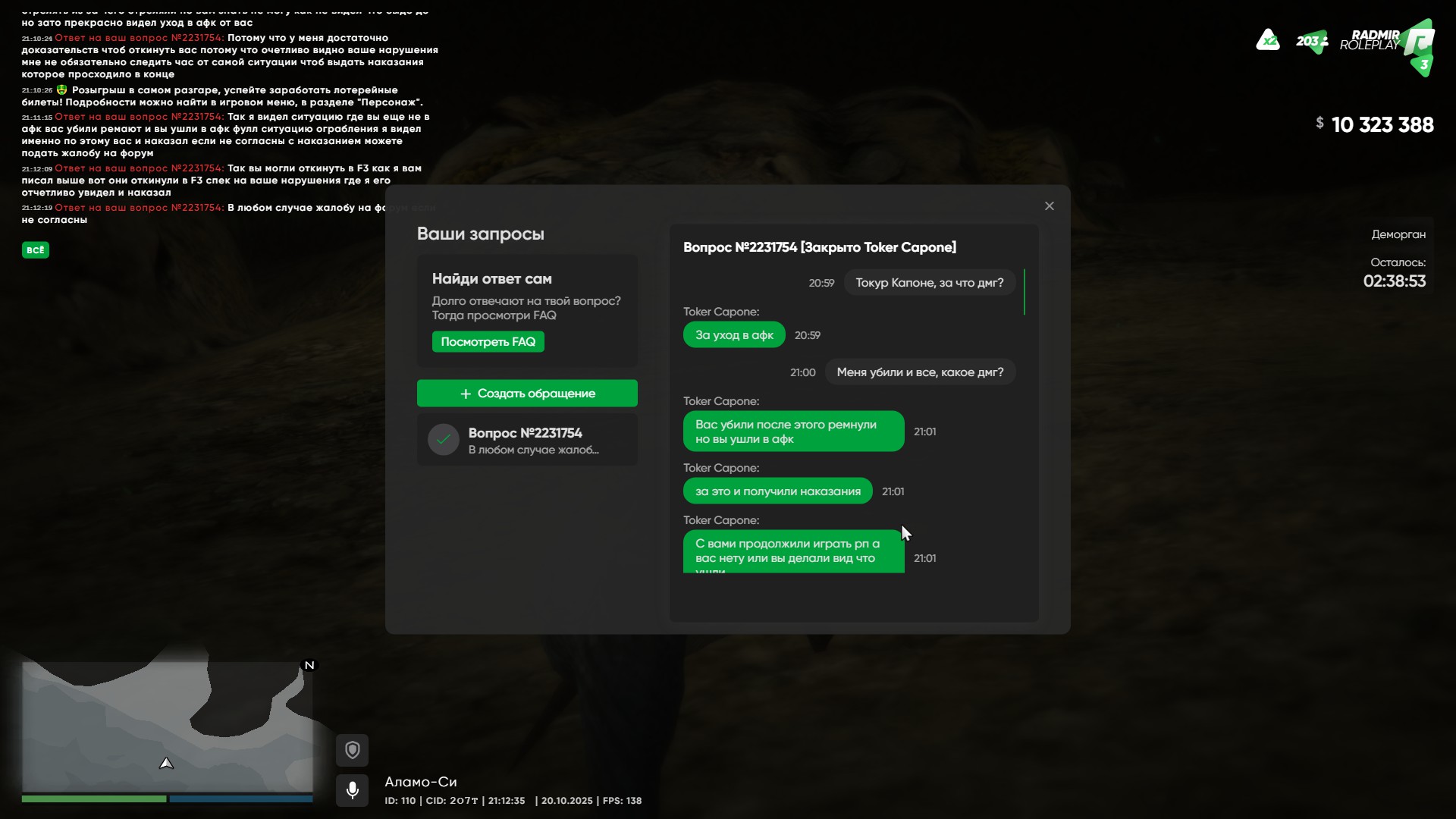1456x819 pixels.
Task: Click the microphone voice chat icon
Action: 352,790
